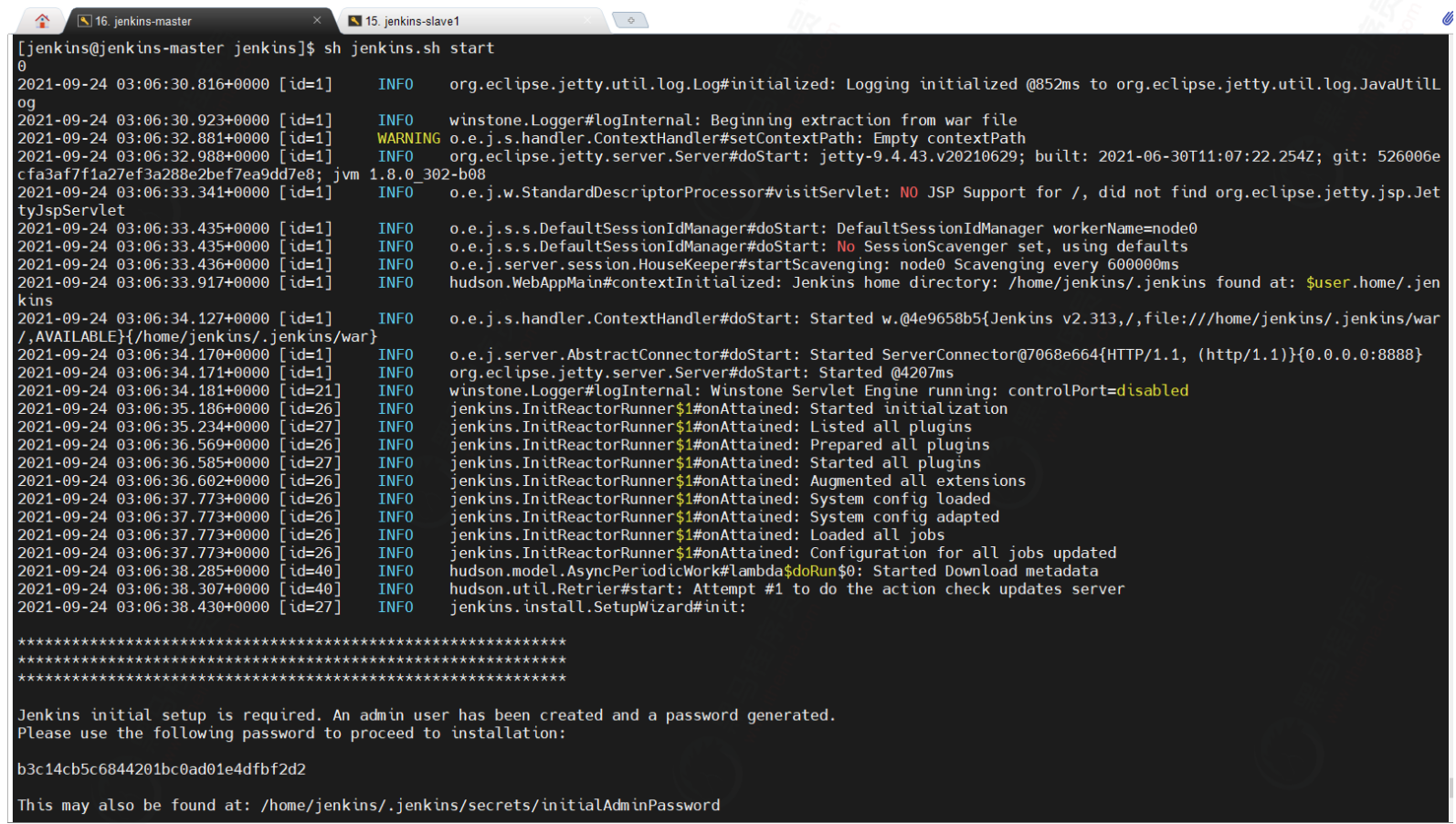1456x824 pixels.
Task: Click 'Loaded all jobs' log message
Action: click(877, 534)
